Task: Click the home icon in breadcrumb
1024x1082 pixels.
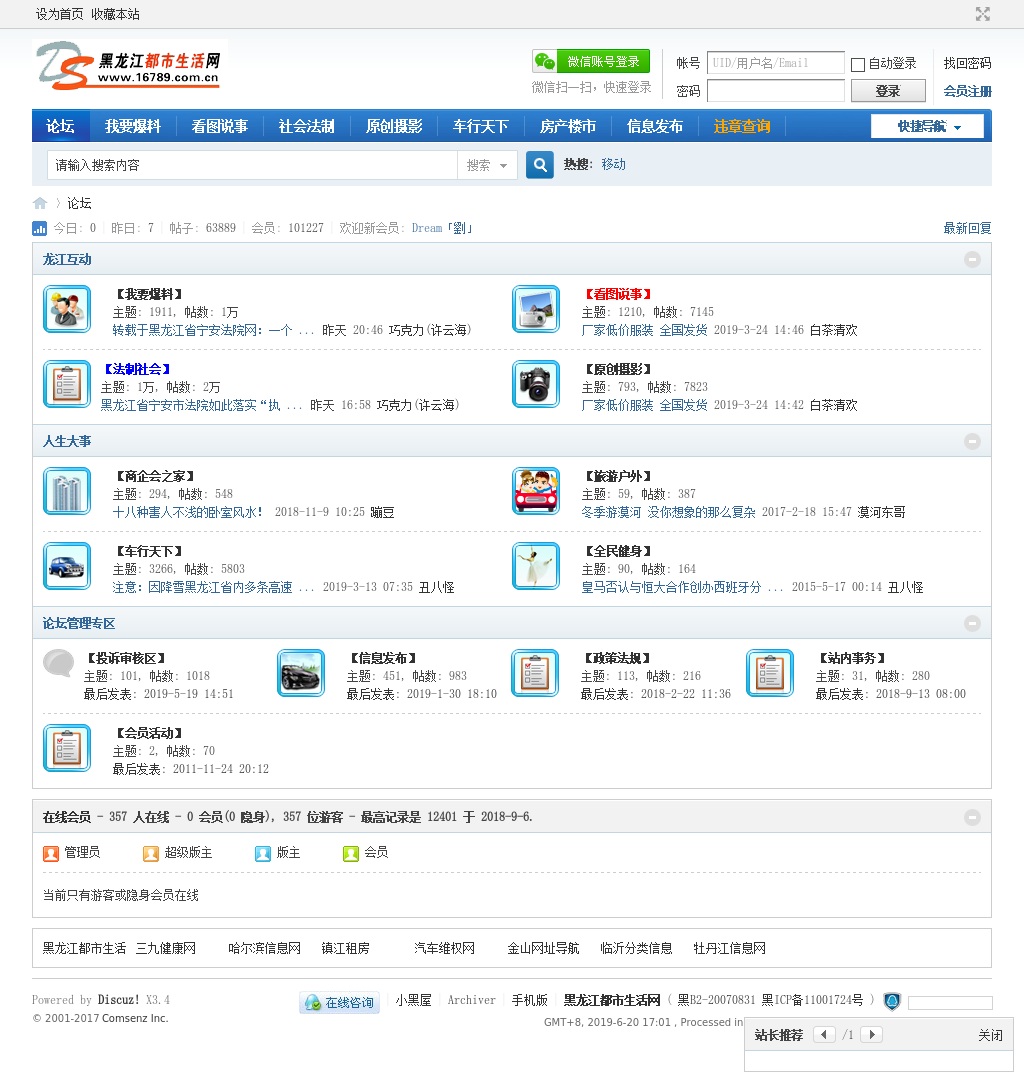Action: (x=40, y=203)
